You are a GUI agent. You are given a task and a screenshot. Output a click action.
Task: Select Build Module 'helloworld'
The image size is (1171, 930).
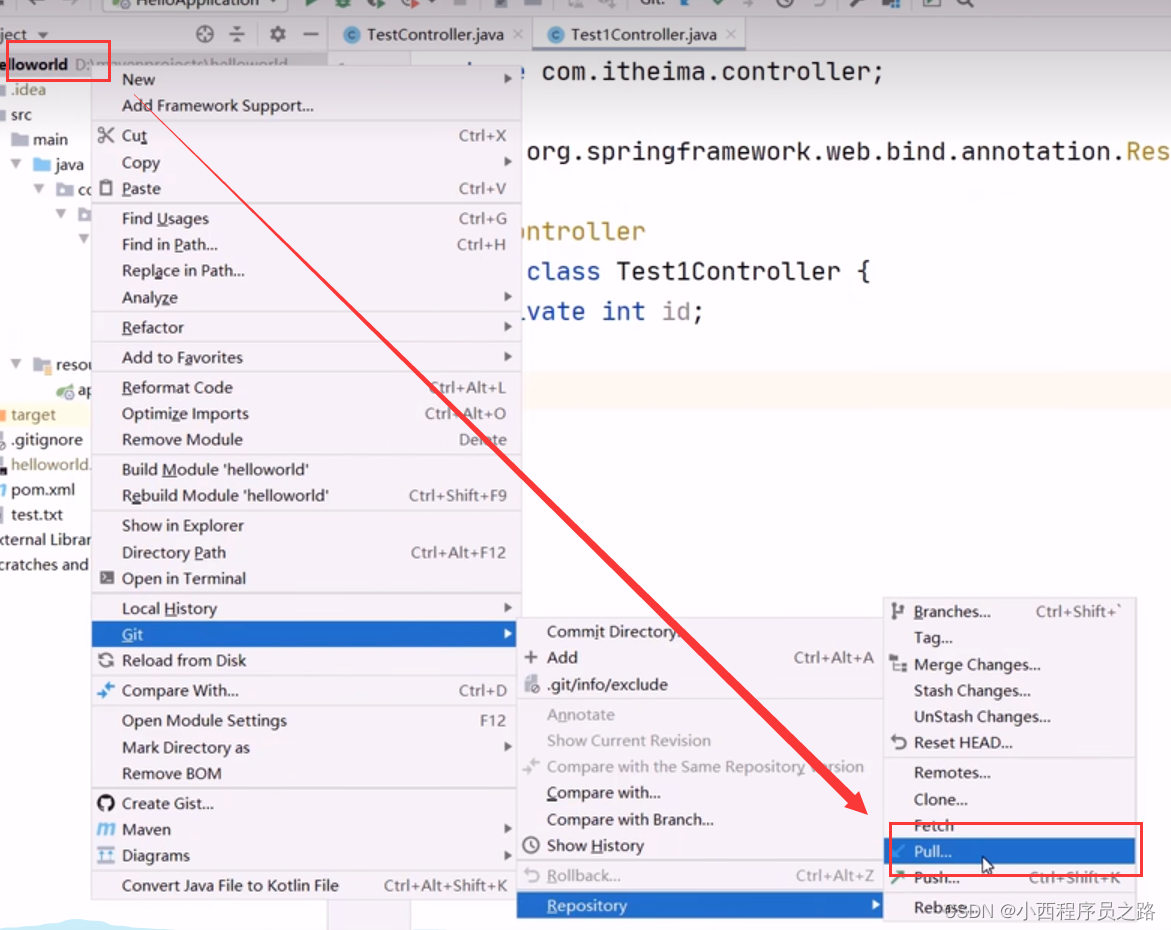pos(305,469)
